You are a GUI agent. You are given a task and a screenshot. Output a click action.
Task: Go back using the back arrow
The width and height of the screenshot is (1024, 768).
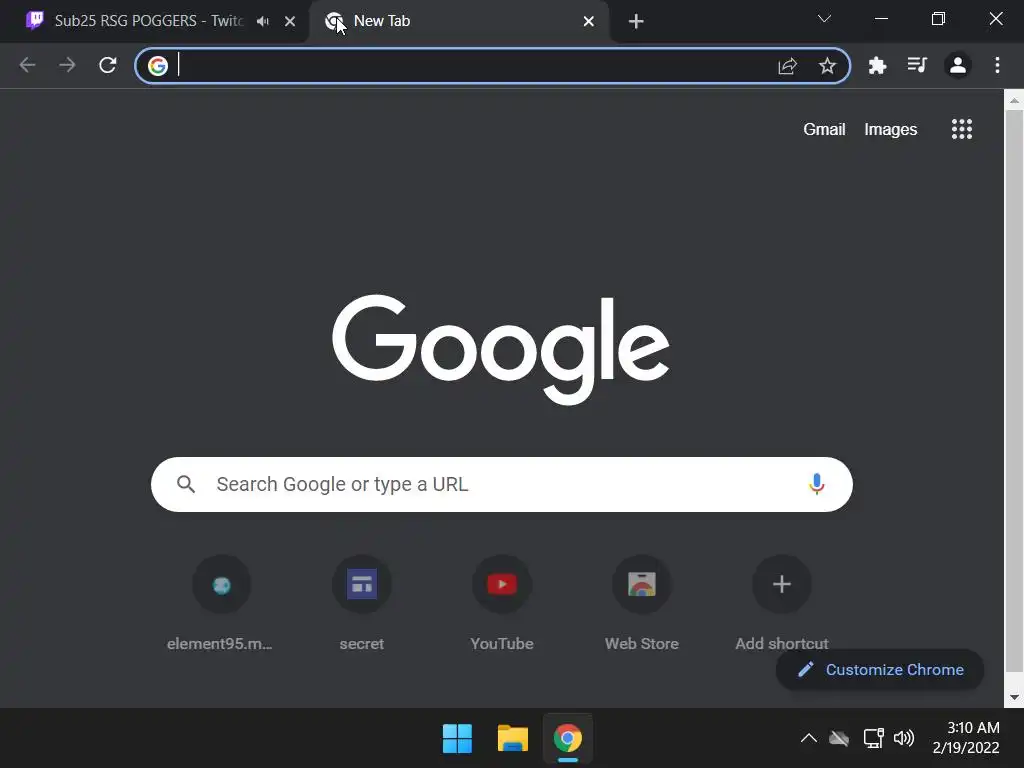coord(27,65)
